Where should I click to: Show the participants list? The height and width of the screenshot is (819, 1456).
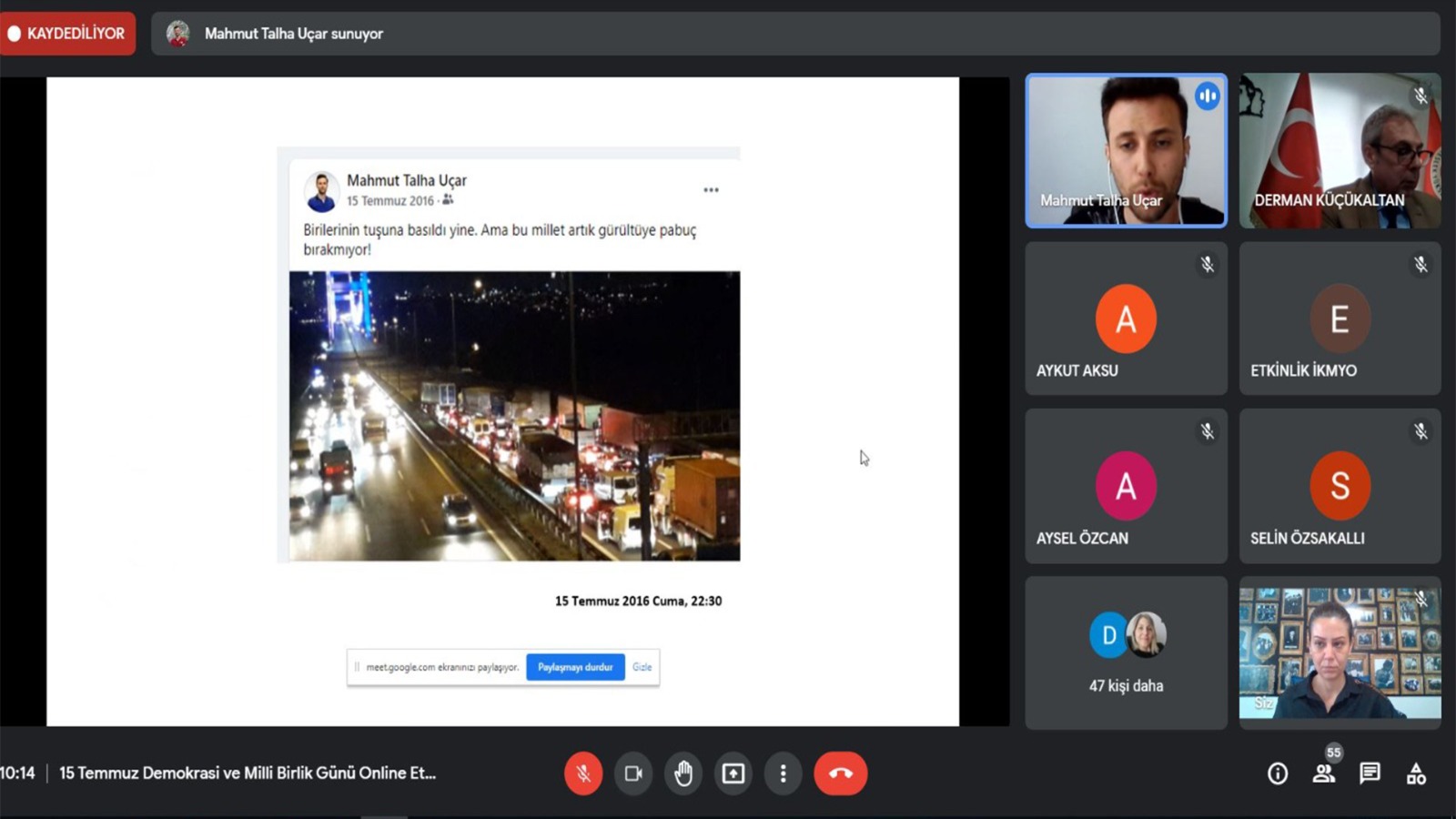click(x=1323, y=773)
